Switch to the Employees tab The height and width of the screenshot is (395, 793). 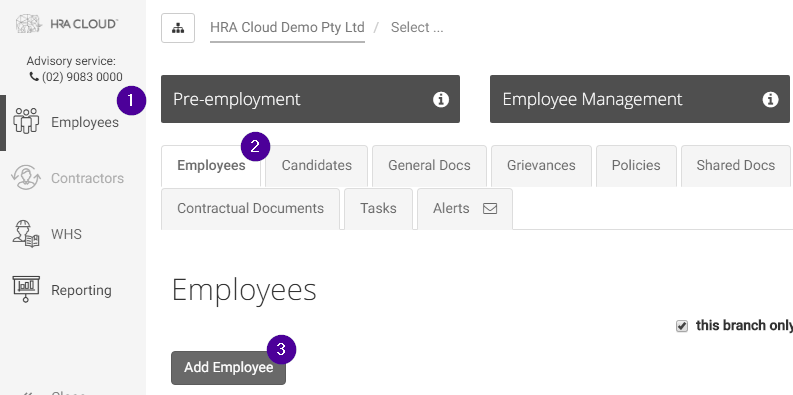pyautogui.click(x=211, y=166)
